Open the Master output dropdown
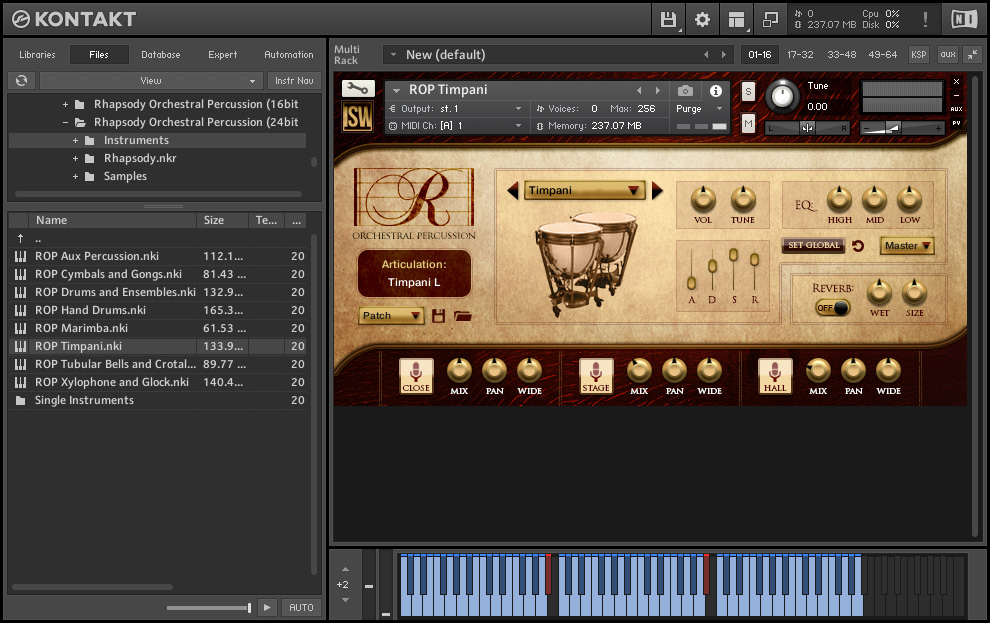Screen dimensions: 990x623 pos(906,245)
